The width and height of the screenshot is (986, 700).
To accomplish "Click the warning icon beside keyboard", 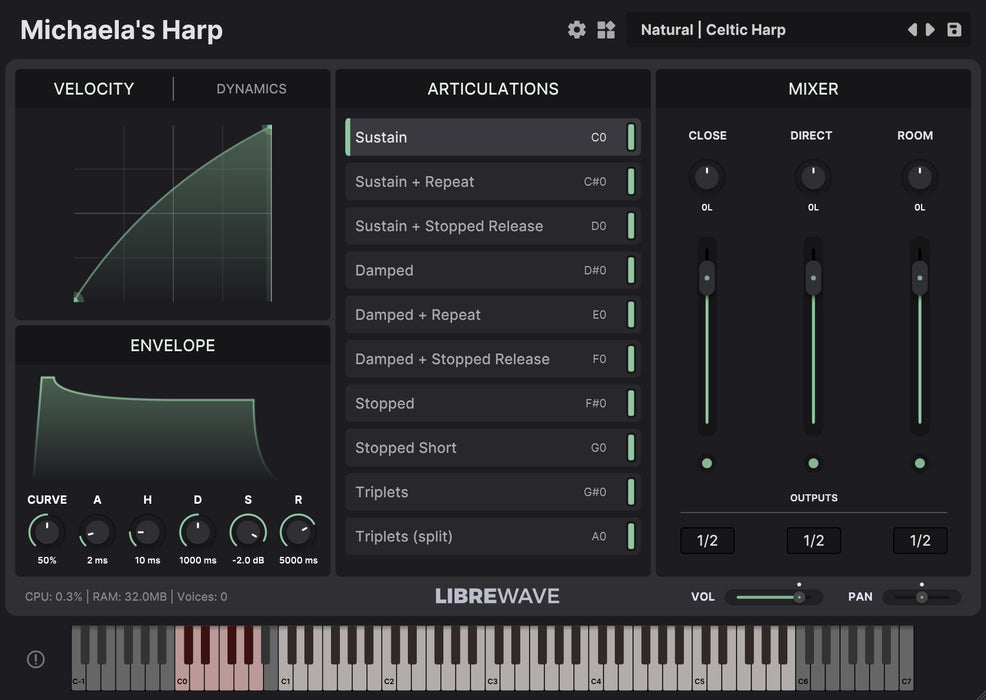I will [x=36, y=659].
